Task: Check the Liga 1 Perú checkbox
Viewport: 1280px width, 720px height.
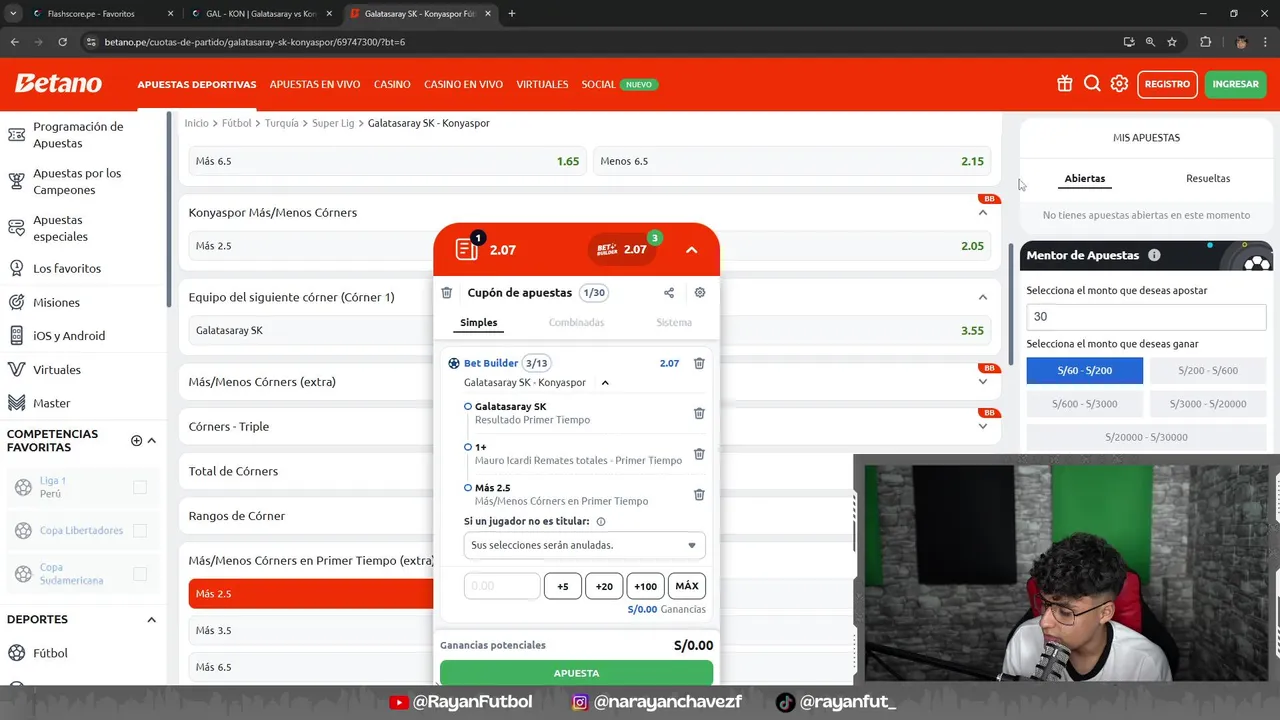Action: (140, 487)
